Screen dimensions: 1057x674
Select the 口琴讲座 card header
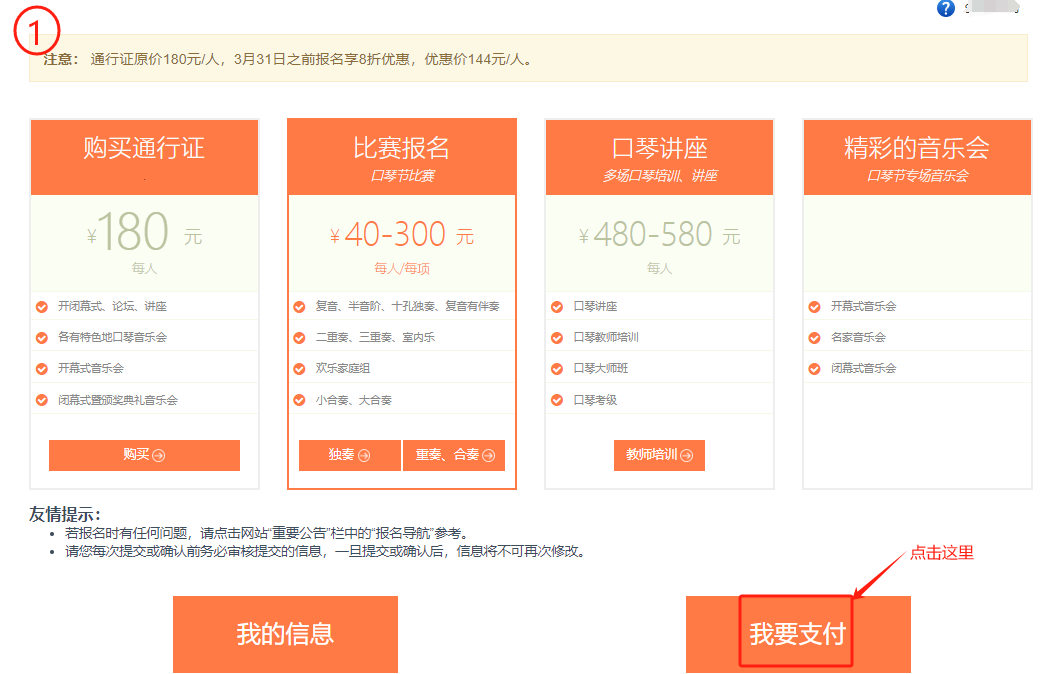pyautogui.click(x=659, y=157)
